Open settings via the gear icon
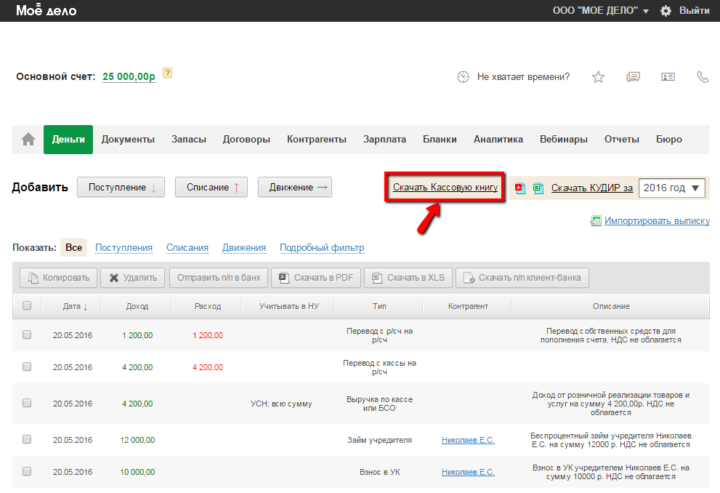This screenshot has width=720, height=493. pyautogui.click(x=666, y=10)
